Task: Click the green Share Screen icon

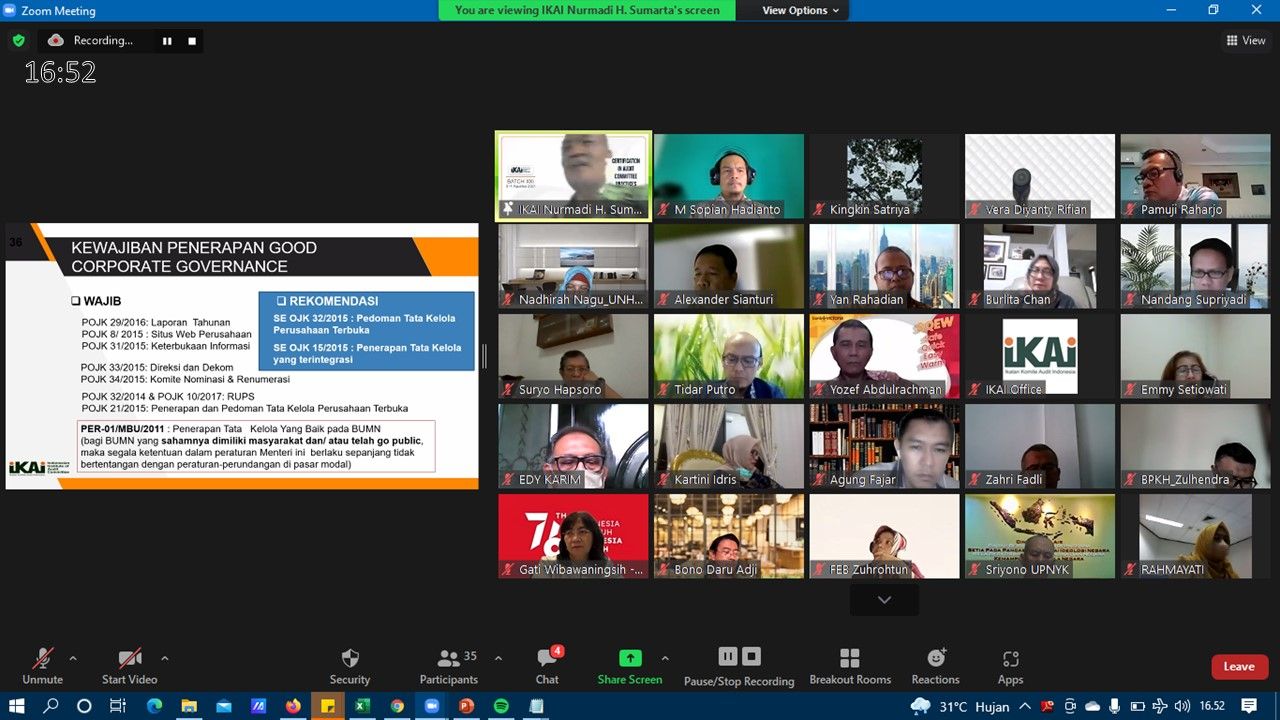Action: [x=630, y=658]
